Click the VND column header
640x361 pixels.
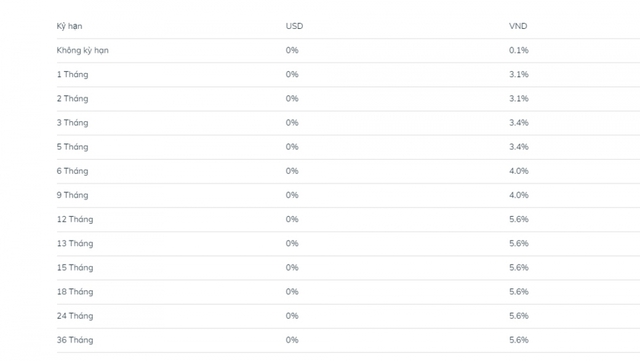click(518, 26)
